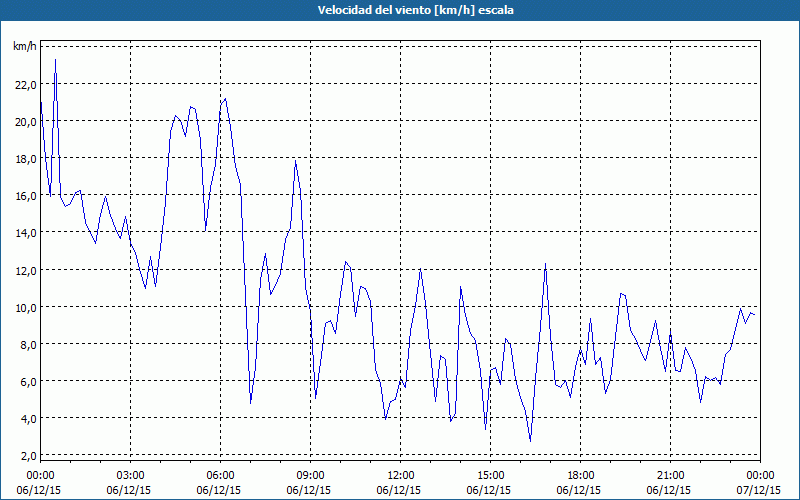Select the 6,0 y-axis value
Screen dimensions: 800x500
pos(28,381)
